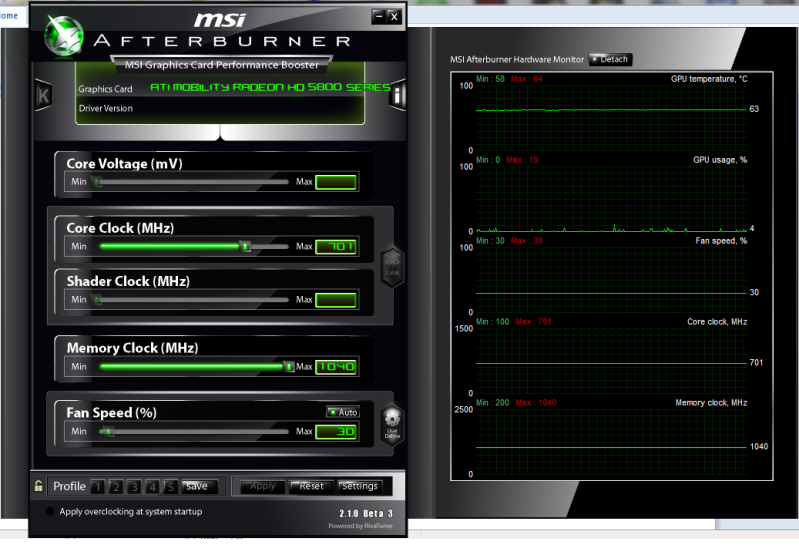Image resolution: width=799 pixels, height=555 pixels.
Task: Click the Memory clock monitor graph
Action: 611,442
